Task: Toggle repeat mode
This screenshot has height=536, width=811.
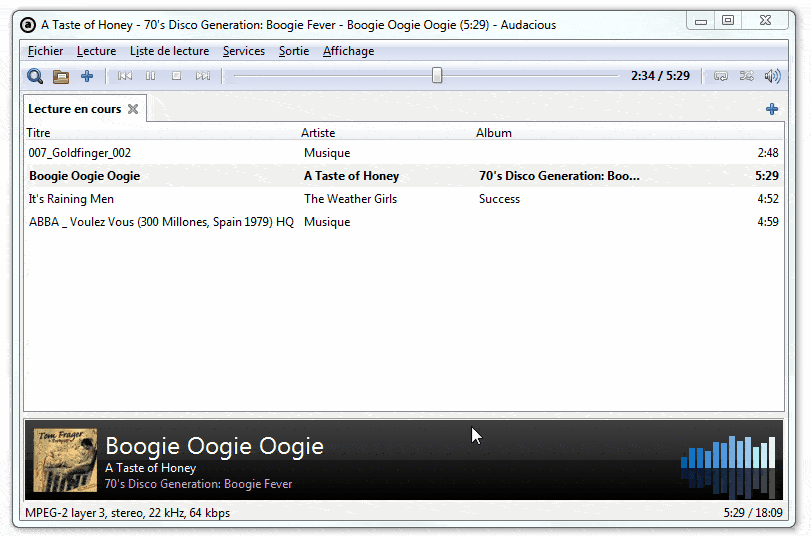Action: click(x=720, y=76)
